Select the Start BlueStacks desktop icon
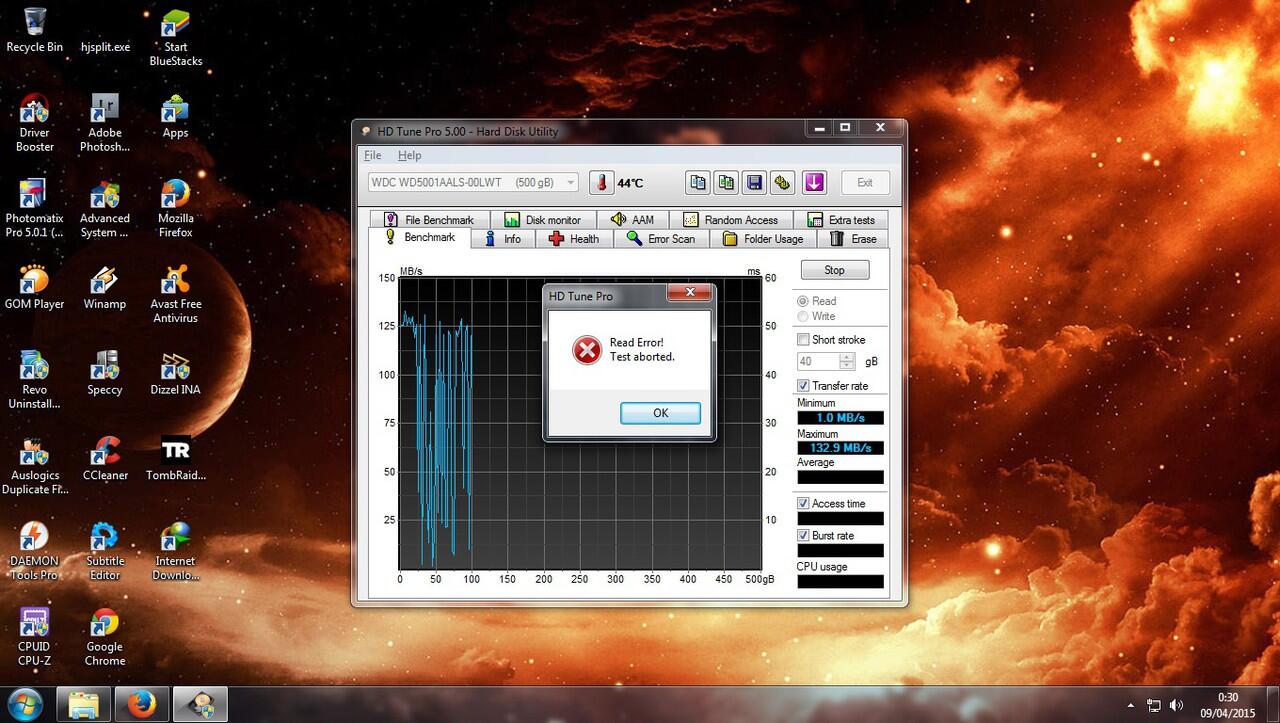This screenshot has width=1280, height=723. coord(176,37)
